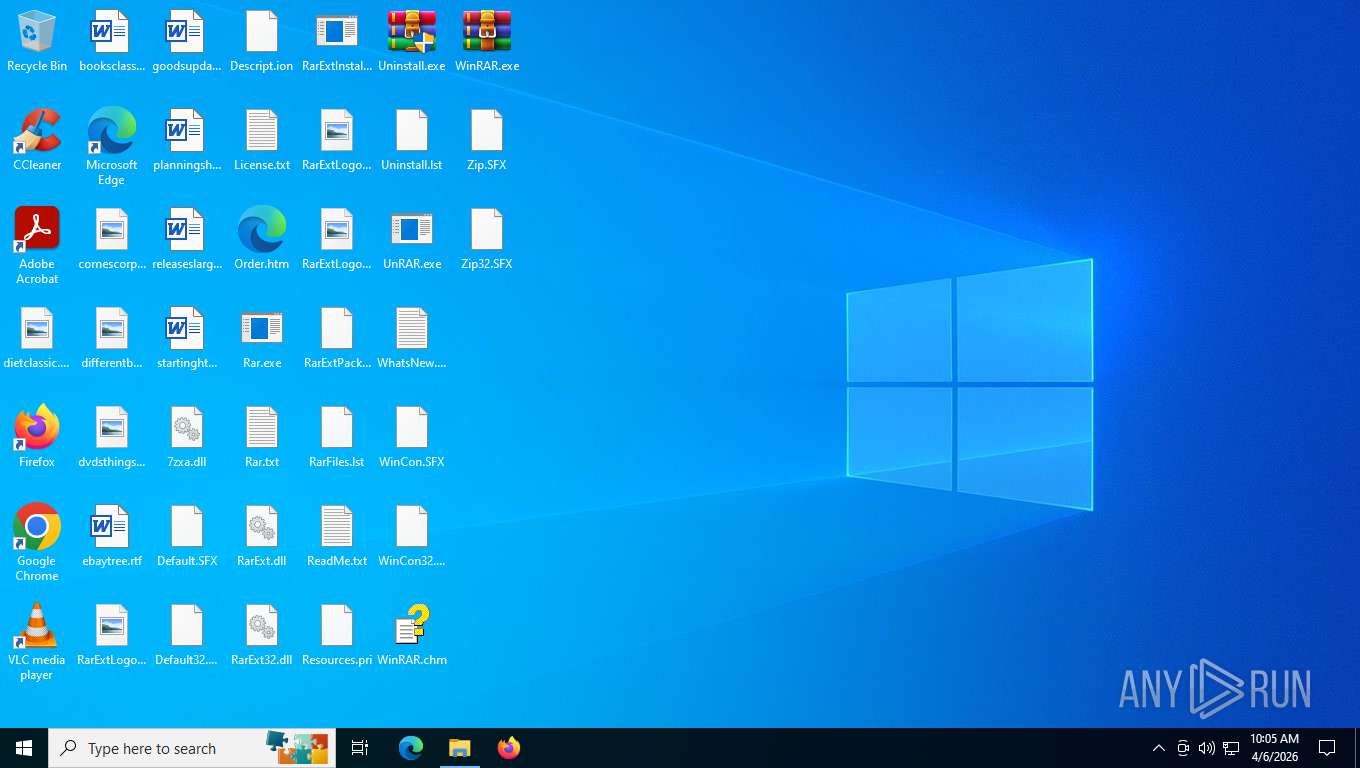The width and height of the screenshot is (1360, 768).
Task: Select the dvdsthings image file icon
Action: tap(112, 438)
